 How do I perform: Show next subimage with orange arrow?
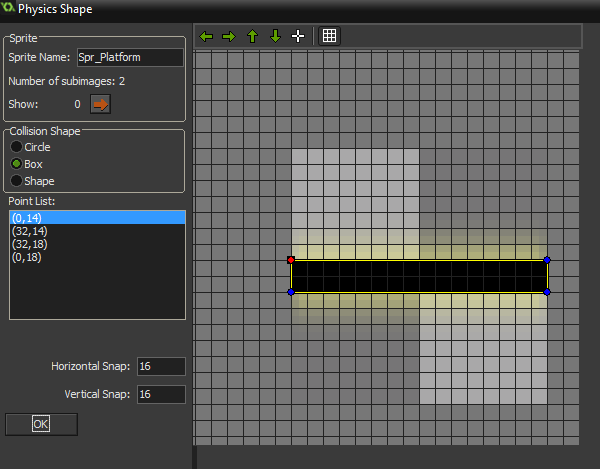(100, 103)
